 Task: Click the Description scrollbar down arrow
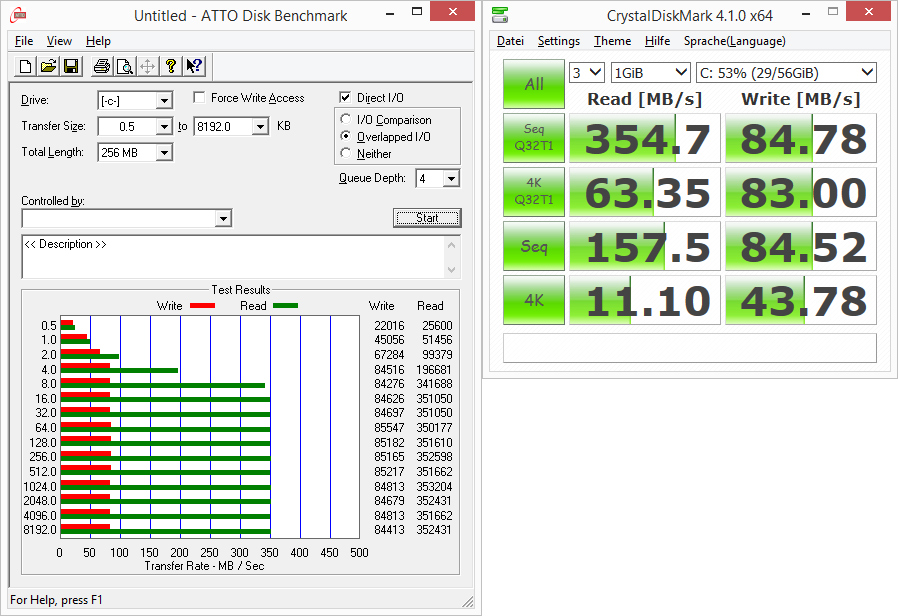click(x=451, y=270)
